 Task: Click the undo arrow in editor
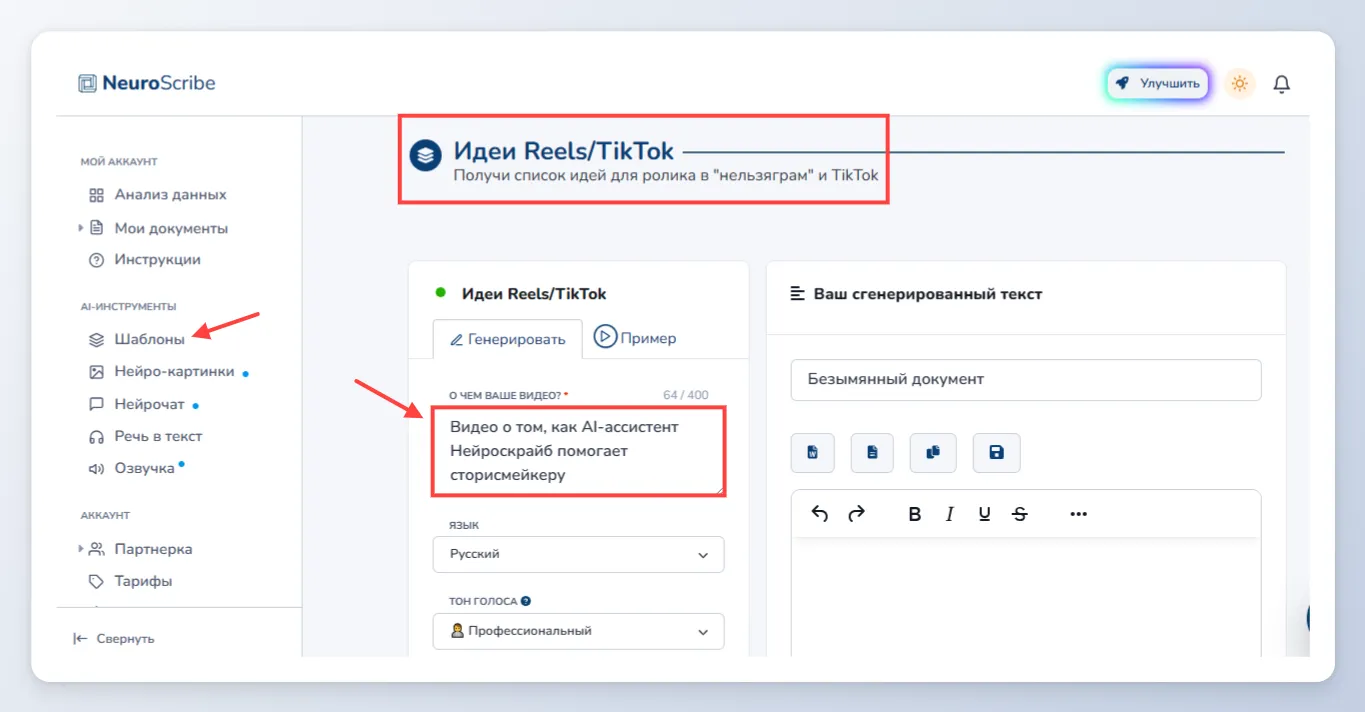point(820,514)
